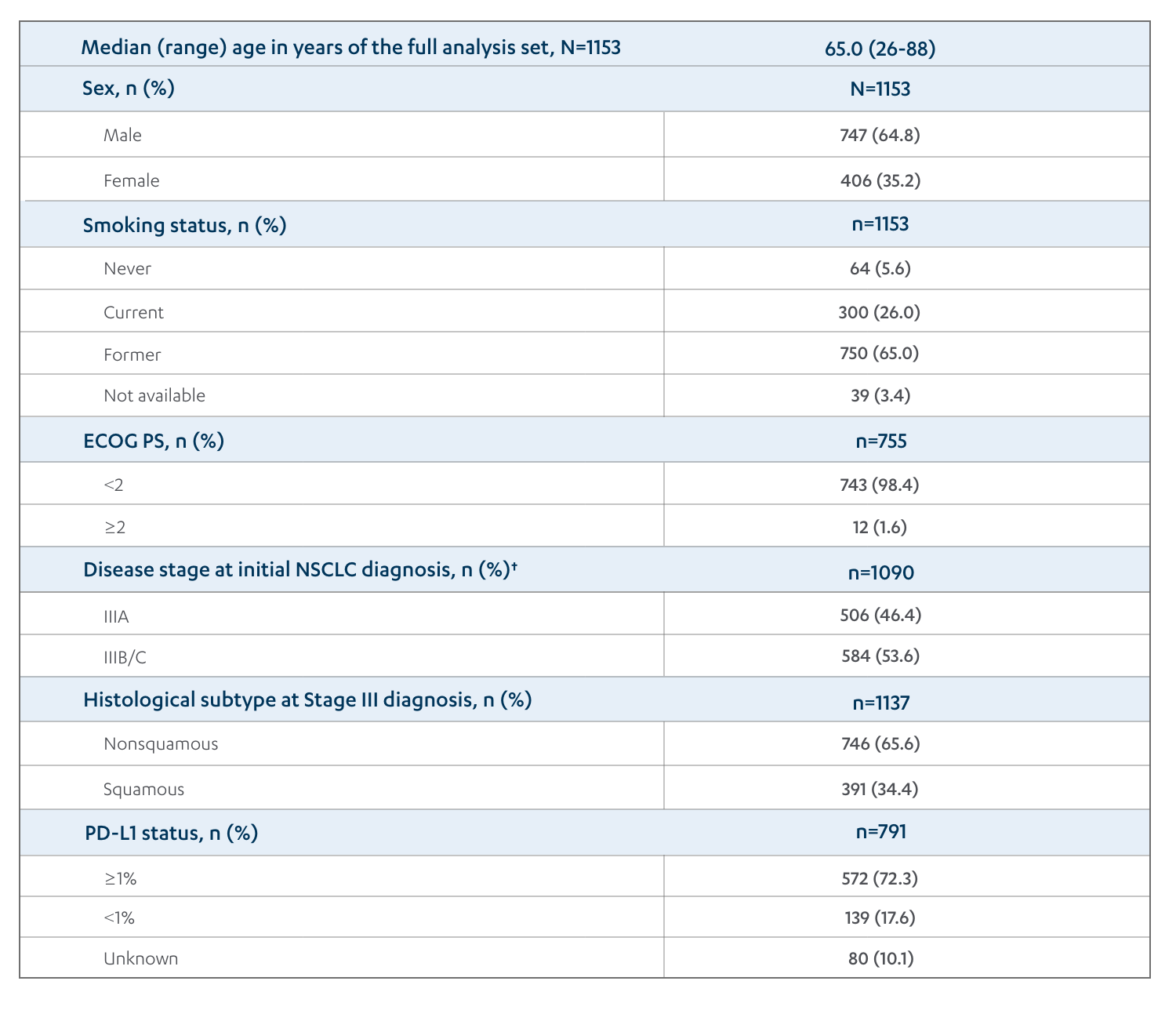Image resolution: width=1176 pixels, height=1010 pixels.
Task: Click the Smoking status, n (%) header
Action: pos(184,226)
